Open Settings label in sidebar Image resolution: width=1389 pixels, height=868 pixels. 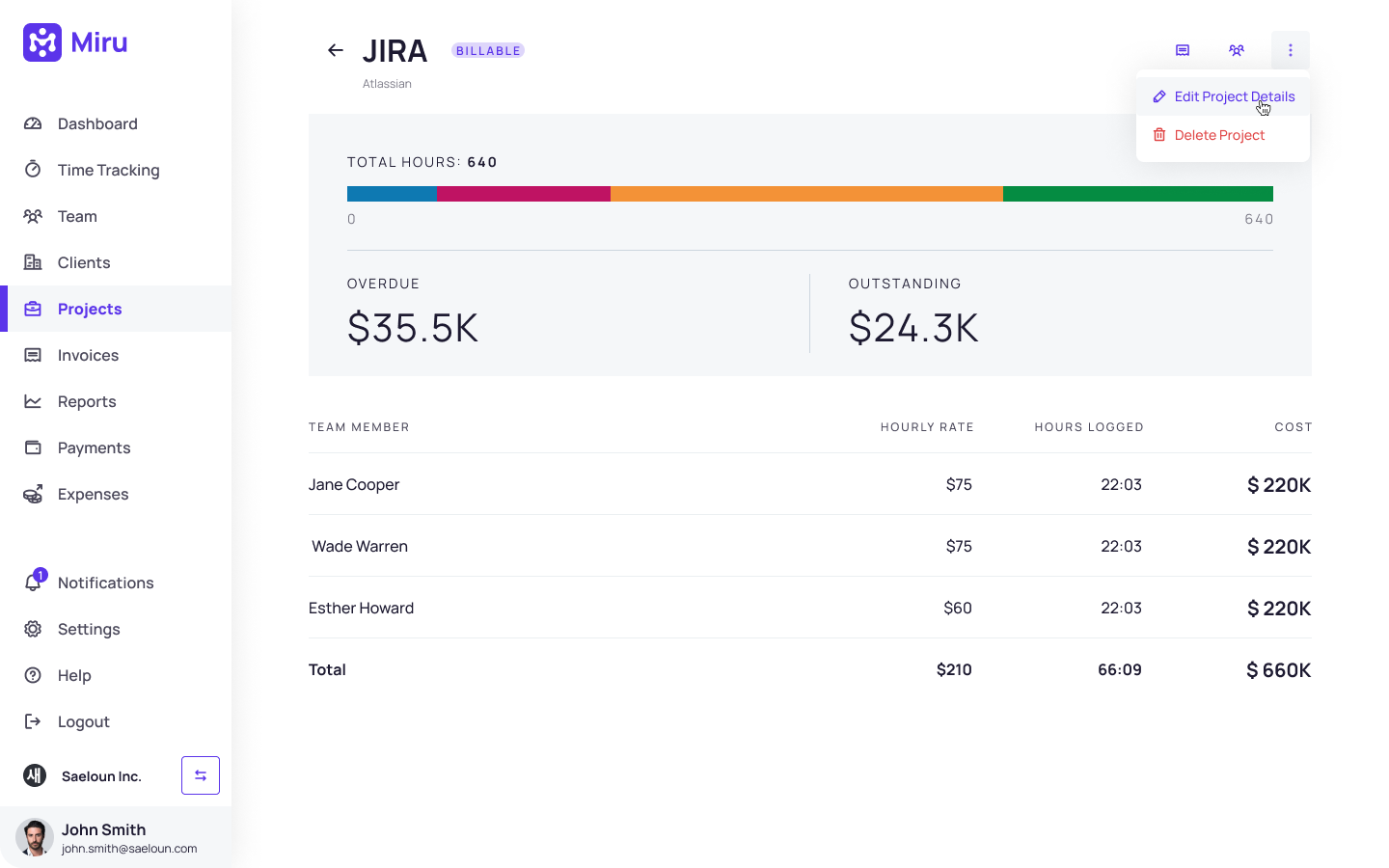(x=89, y=629)
